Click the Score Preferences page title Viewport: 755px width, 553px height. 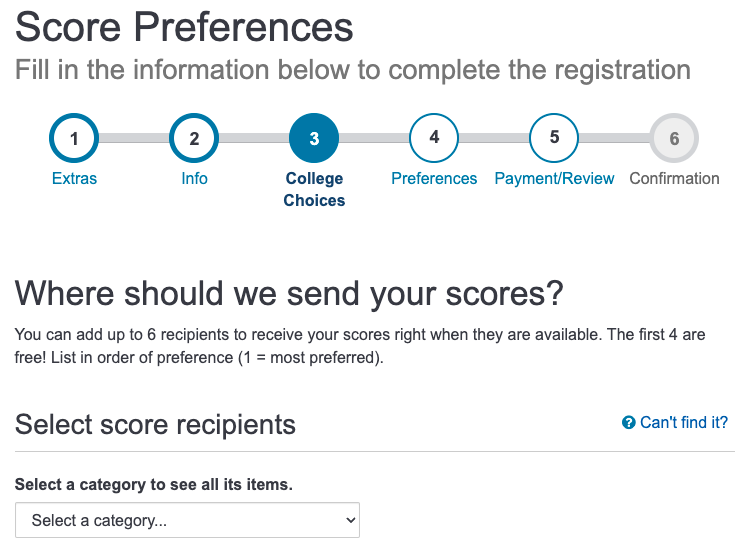(x=184, y=27)
